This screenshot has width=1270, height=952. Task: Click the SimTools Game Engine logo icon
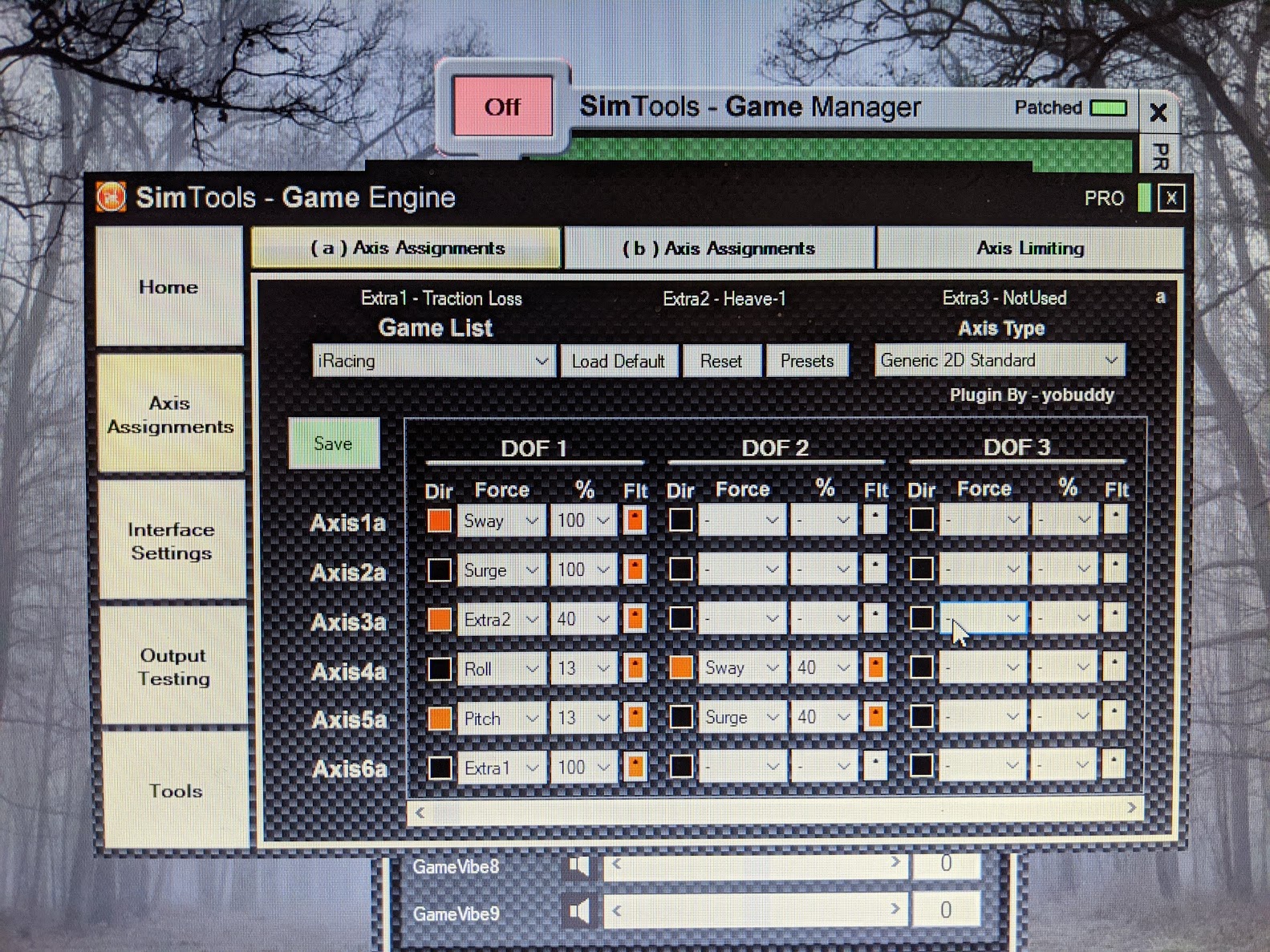coord(111,197)
